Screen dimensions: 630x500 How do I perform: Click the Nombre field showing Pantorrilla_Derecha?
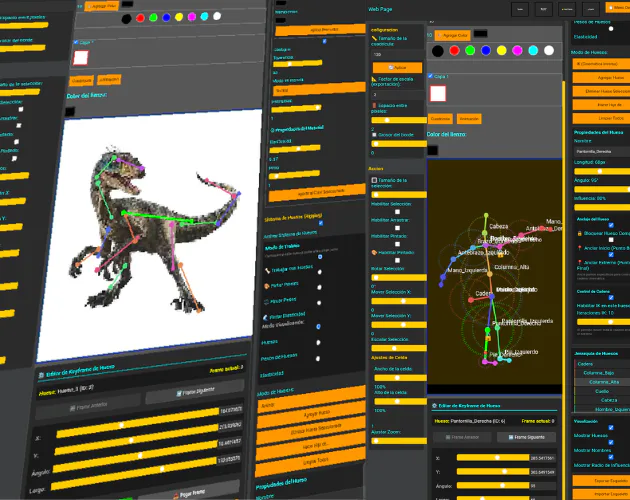(602, 152)
